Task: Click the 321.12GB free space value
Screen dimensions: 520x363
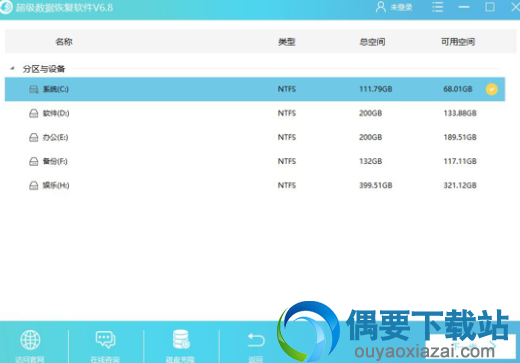Action: [x=460, y=185]
